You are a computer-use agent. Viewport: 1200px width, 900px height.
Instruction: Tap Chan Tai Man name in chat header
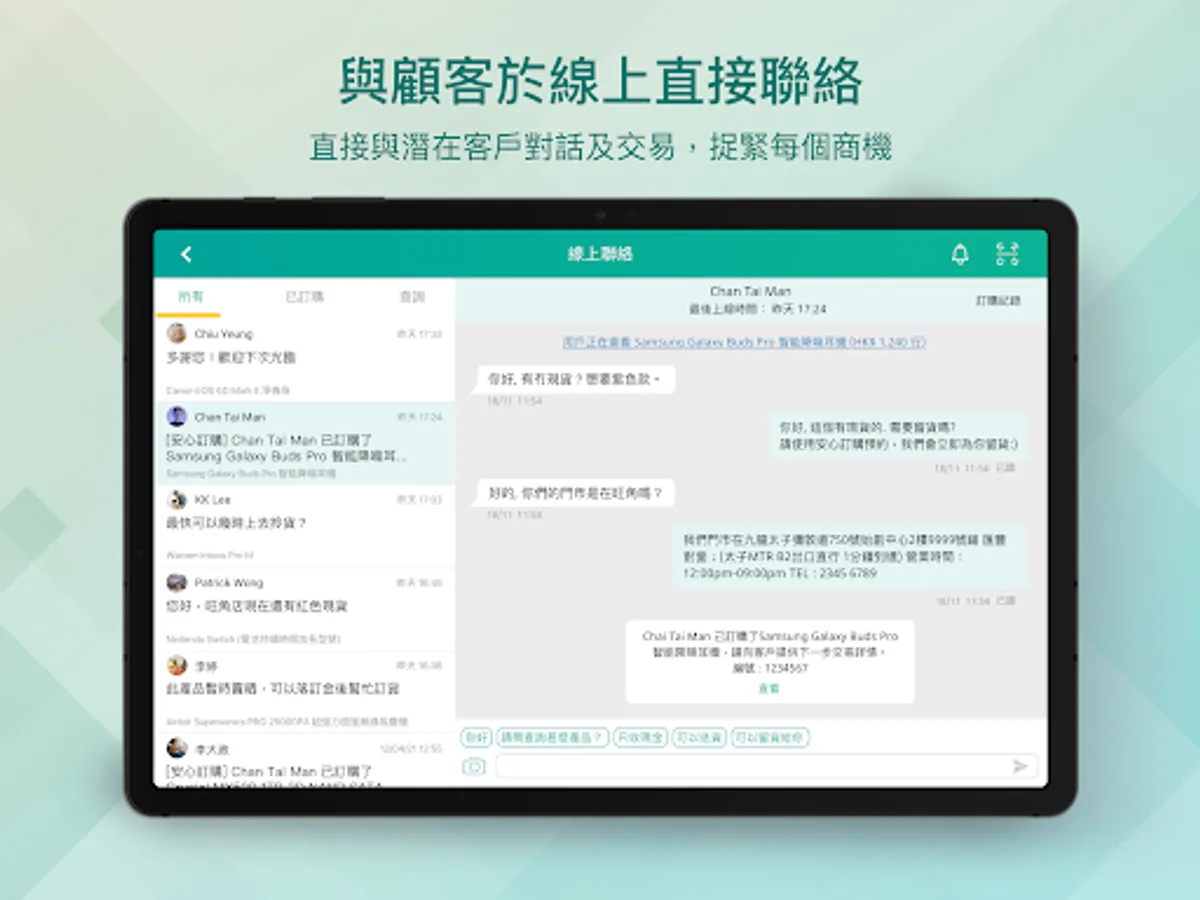(x=750, y=291)
